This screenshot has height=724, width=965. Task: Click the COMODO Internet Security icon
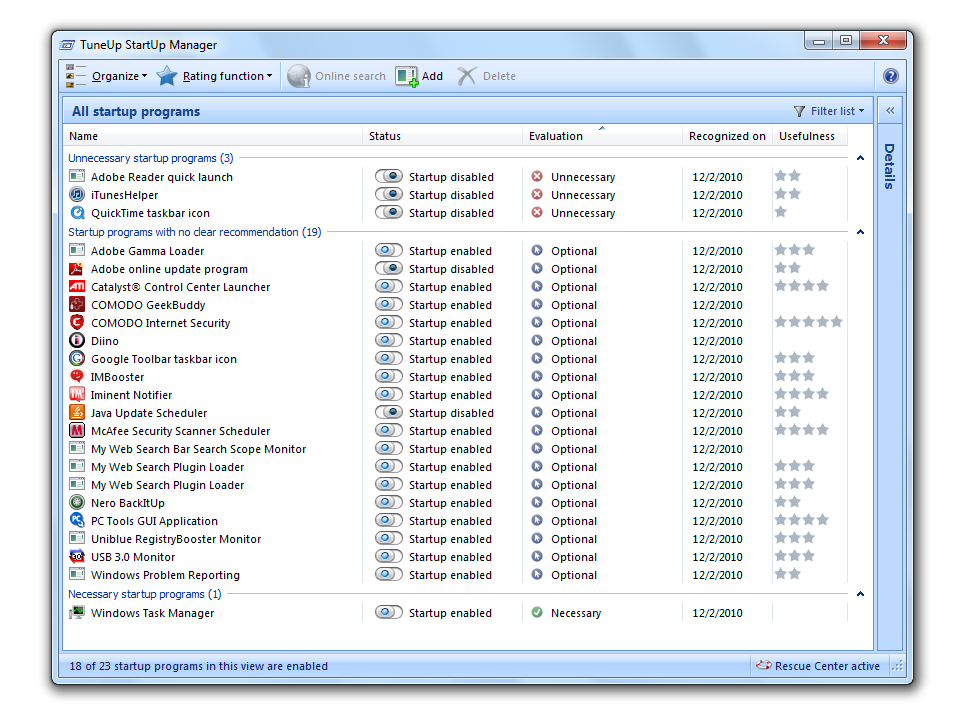point(77,323)
